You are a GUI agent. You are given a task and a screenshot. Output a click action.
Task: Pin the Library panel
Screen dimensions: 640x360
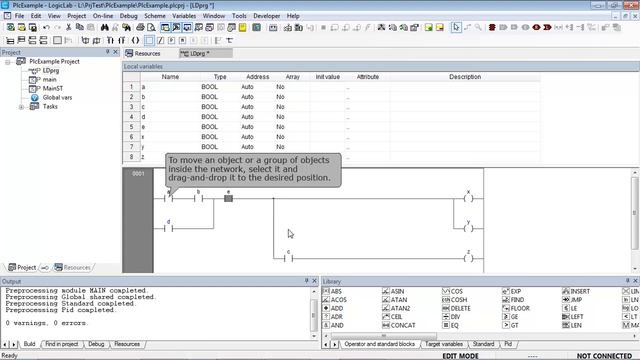[627, 281]
